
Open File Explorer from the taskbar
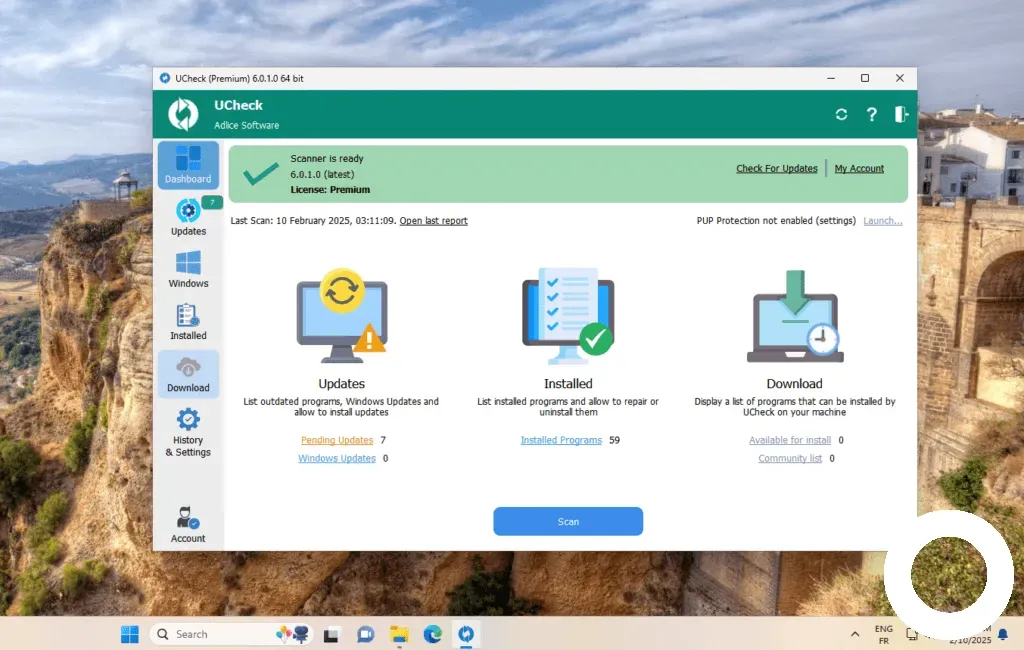[399, 634]
